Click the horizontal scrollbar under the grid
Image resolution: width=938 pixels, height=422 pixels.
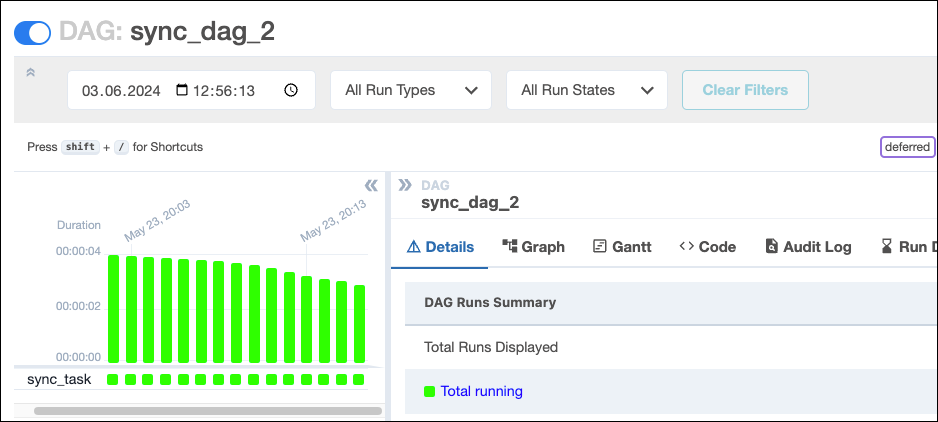tap(207, 410)
